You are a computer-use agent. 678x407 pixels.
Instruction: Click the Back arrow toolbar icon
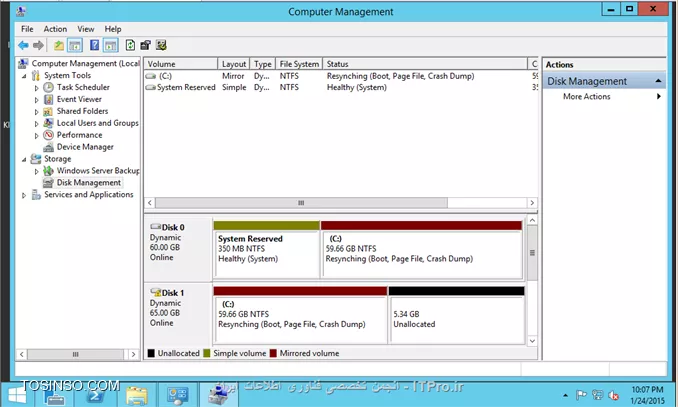coord(22,45)
